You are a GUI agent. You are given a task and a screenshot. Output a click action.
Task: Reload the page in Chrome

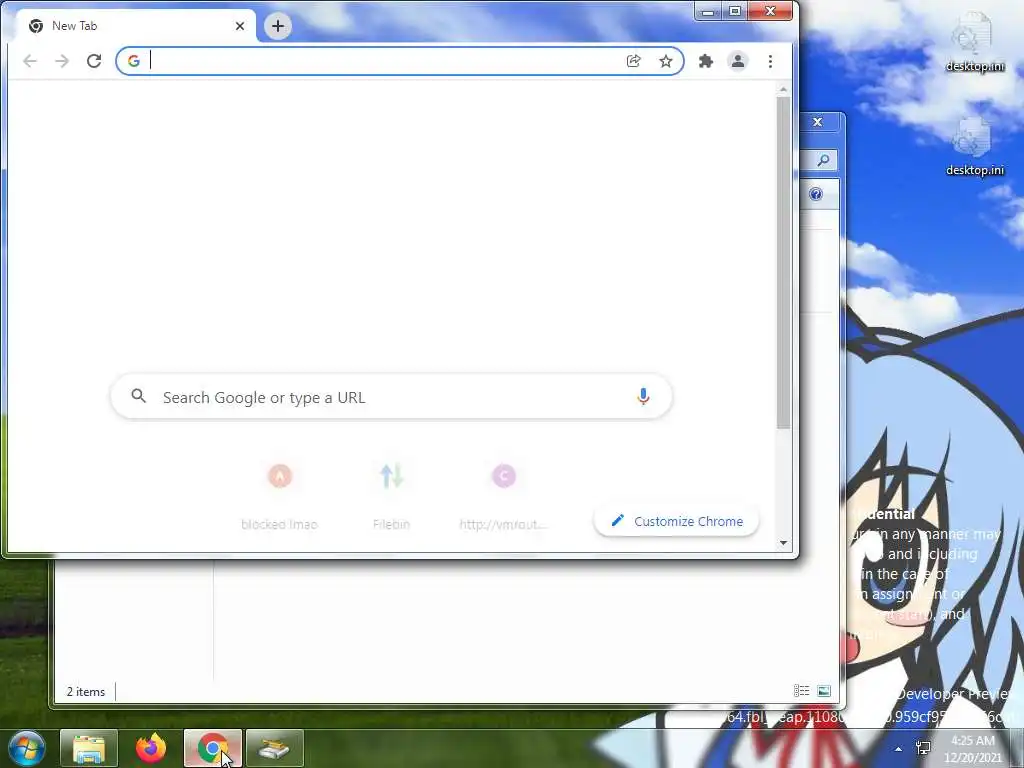[94, 61]
